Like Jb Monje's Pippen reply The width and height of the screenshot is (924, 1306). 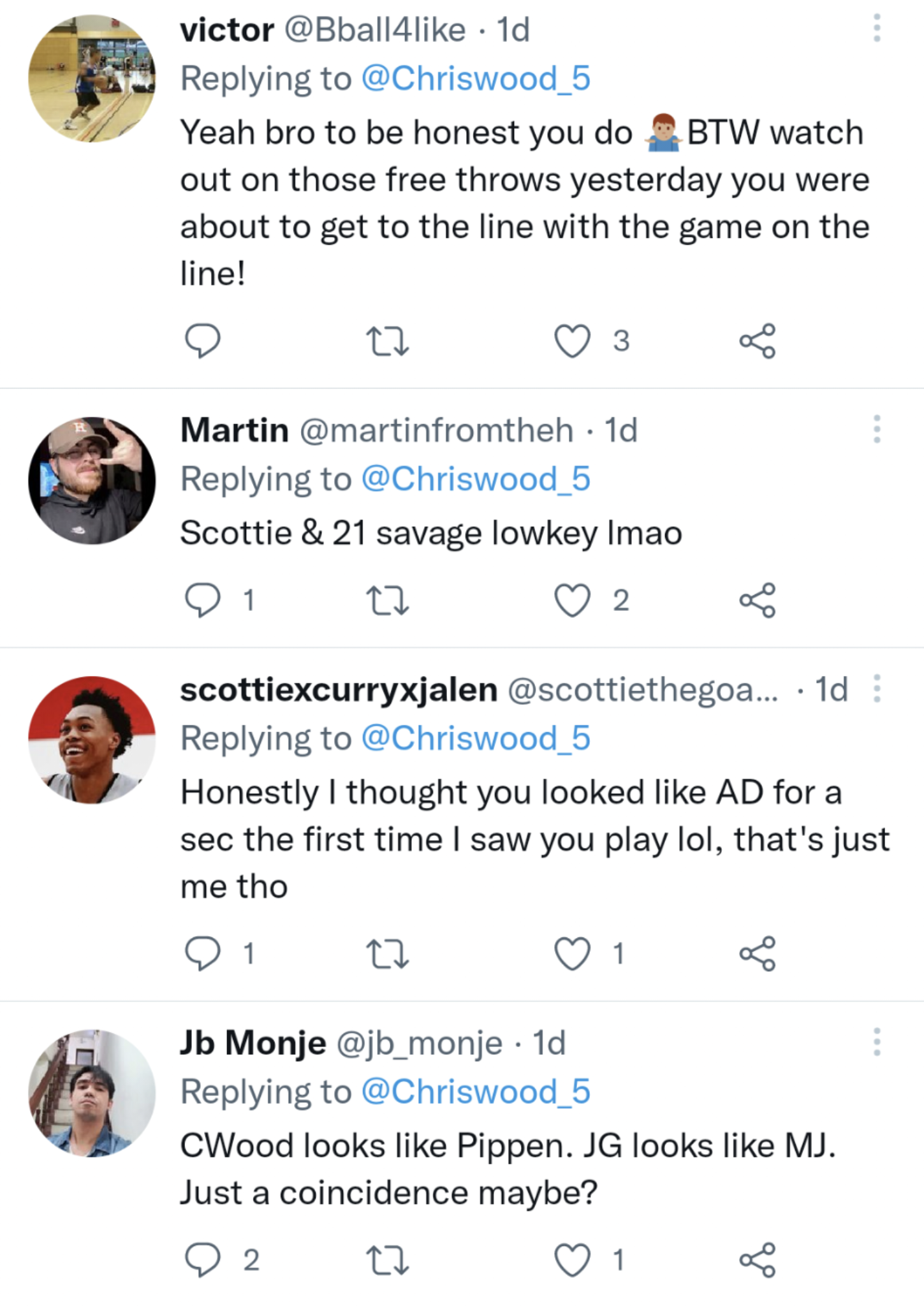click(x=572, y=1260)
